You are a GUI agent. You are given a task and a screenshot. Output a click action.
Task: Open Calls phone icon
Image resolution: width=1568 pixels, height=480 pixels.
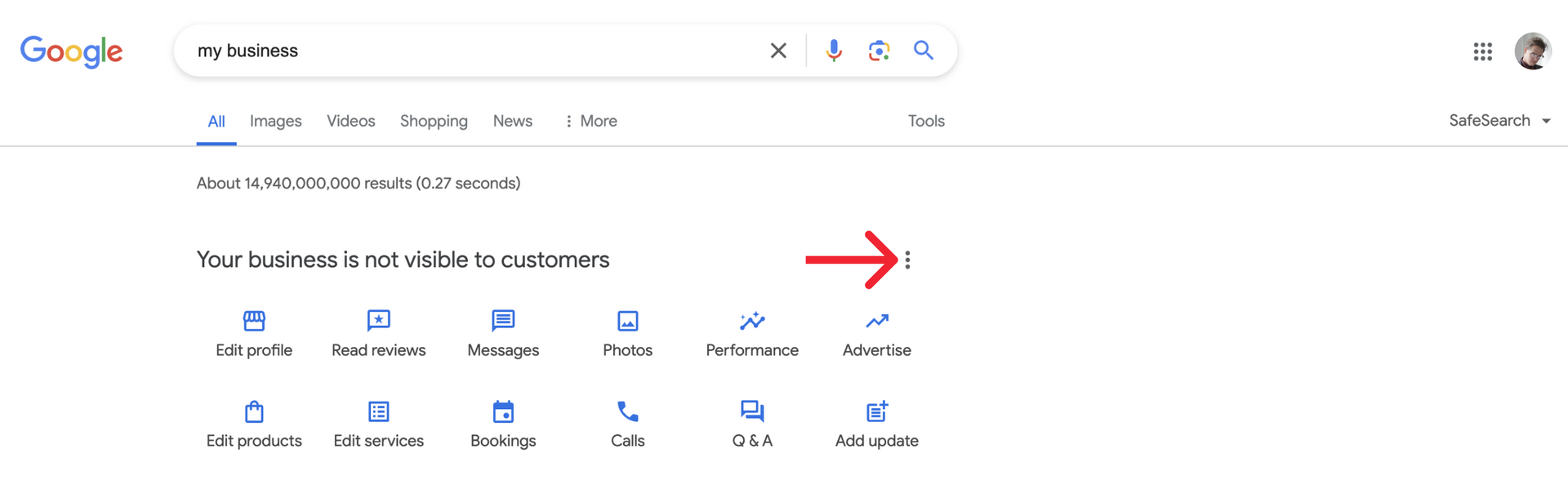(x=628, y=411)
